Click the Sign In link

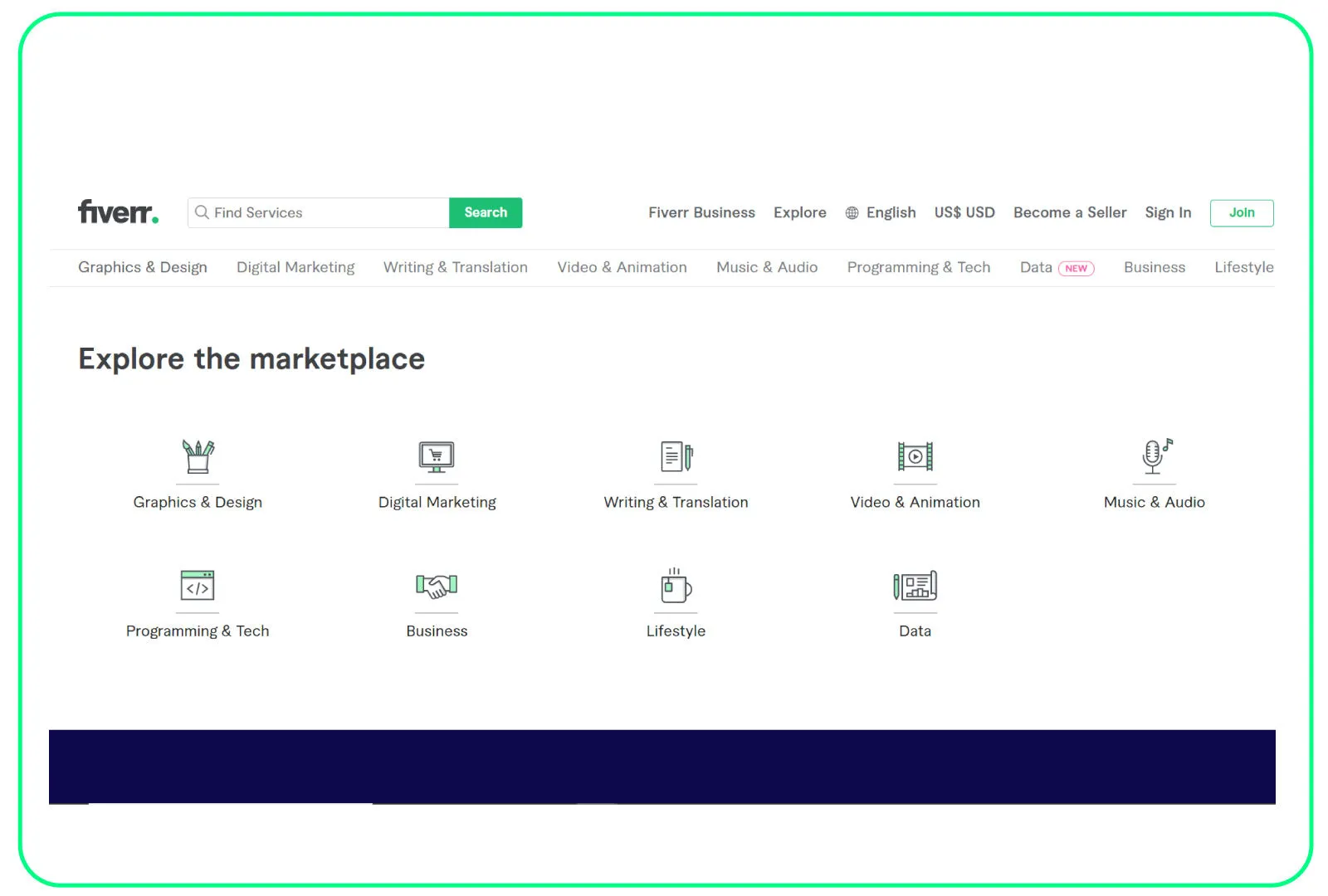click(x=1168, y=213)
